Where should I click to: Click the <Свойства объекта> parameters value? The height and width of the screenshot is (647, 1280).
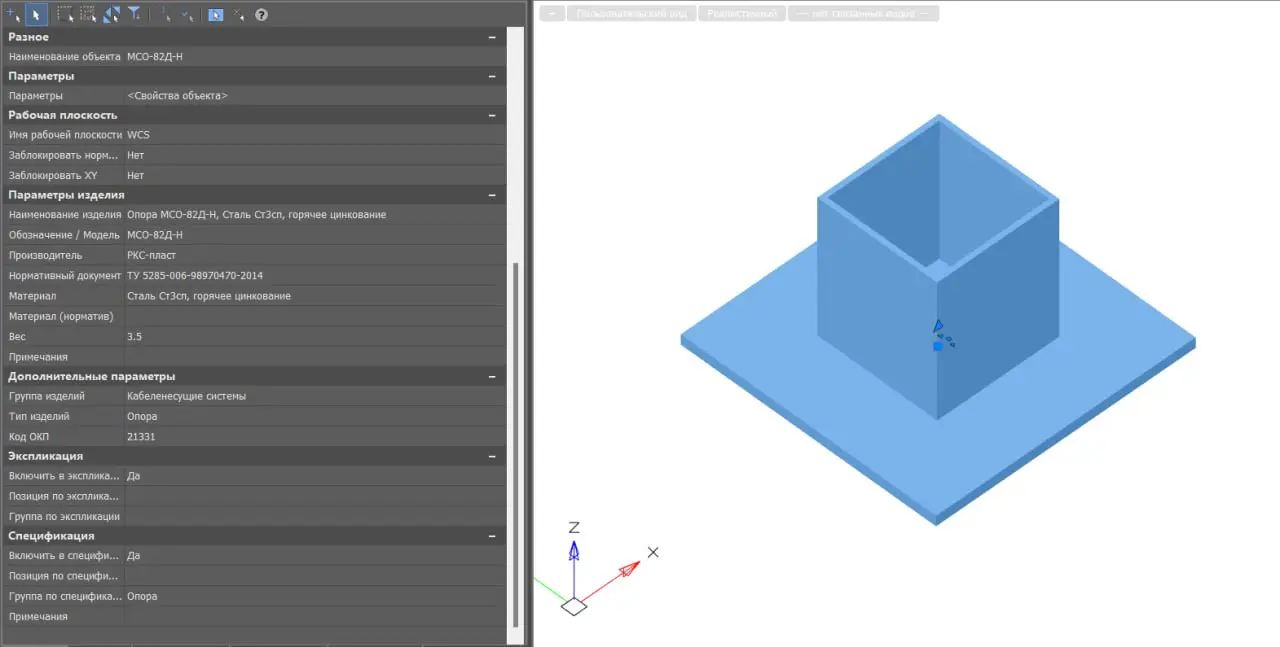click(310, 96)
